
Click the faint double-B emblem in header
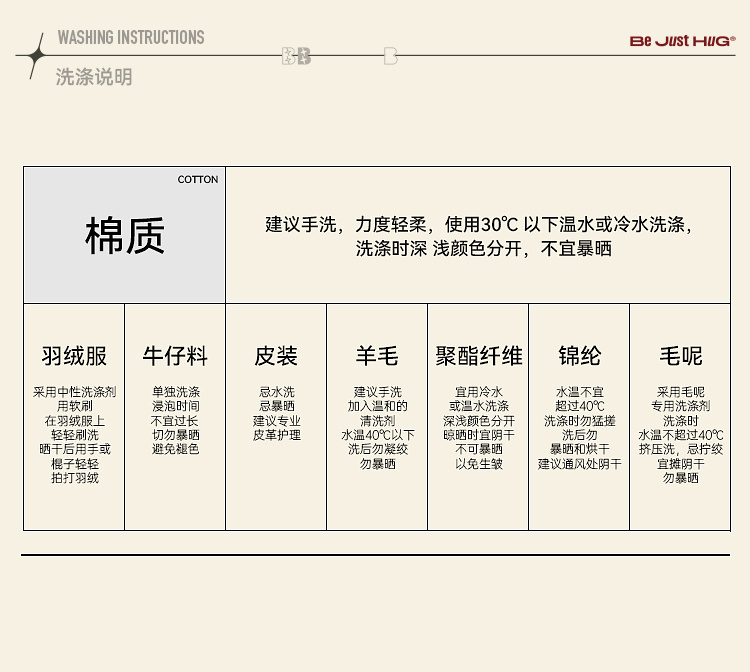pos(297,56)
